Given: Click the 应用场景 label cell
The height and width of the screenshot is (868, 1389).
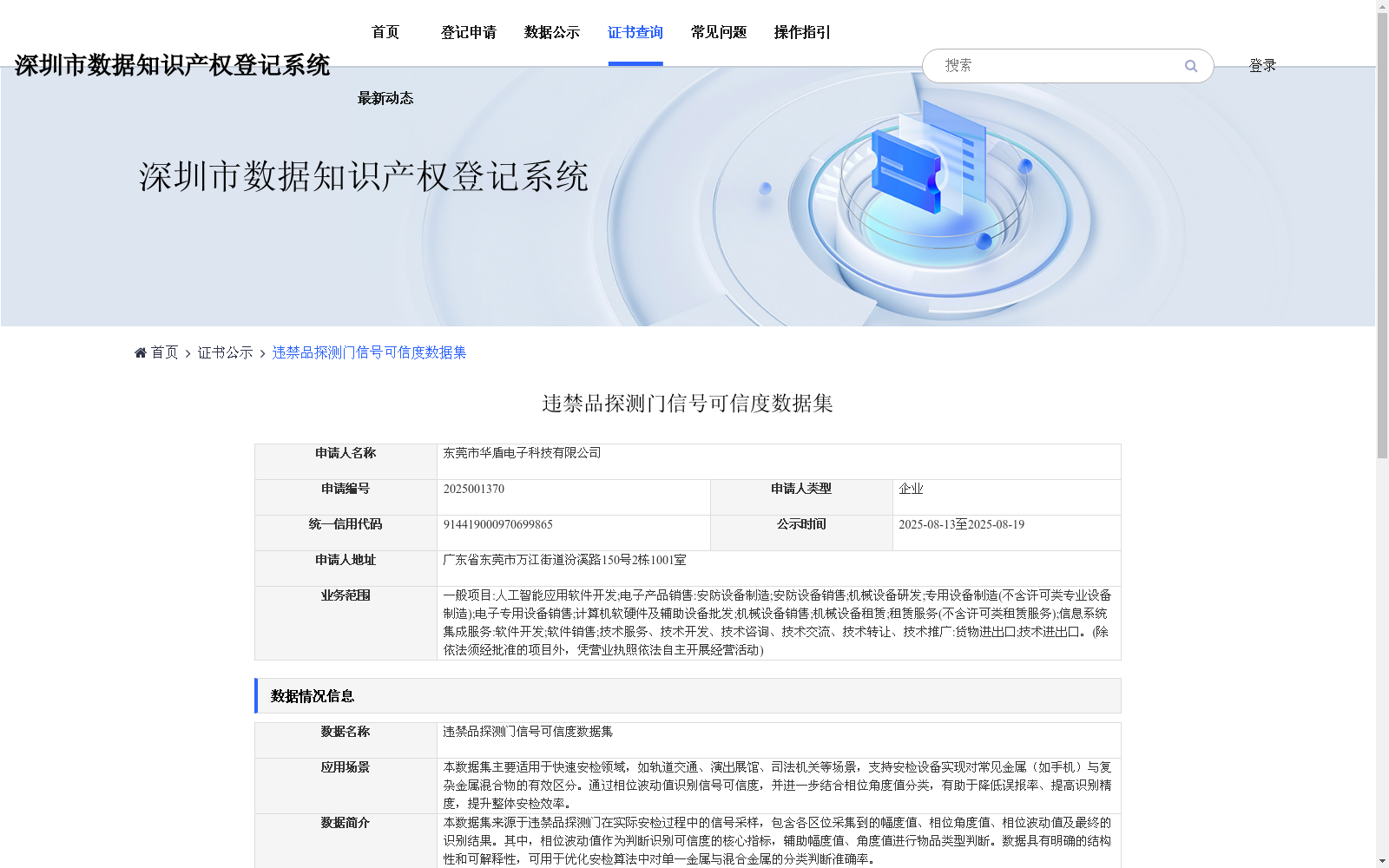Looking at the screenshot, I should [x=346, y=786].
